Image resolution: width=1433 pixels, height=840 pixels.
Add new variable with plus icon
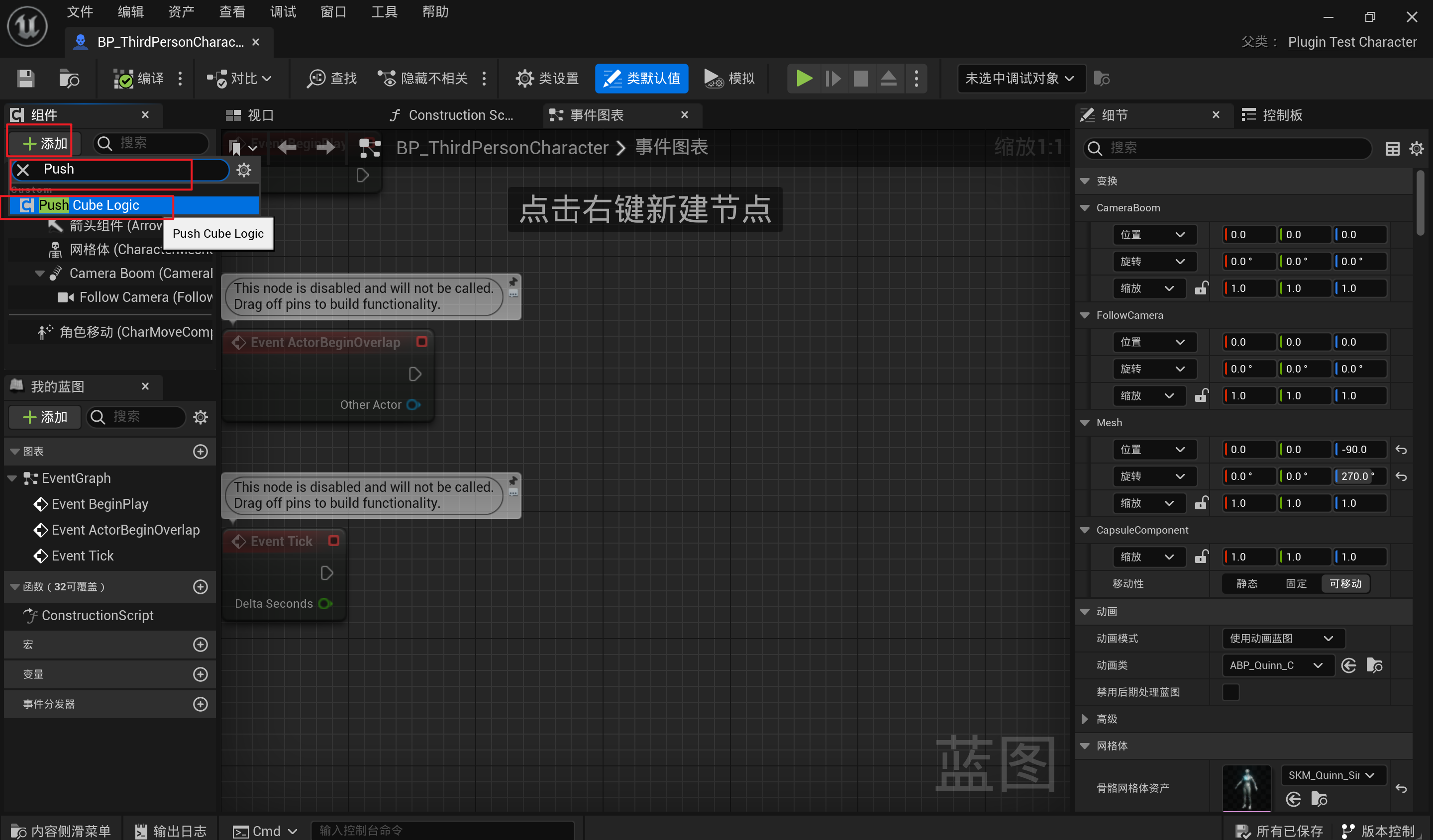pos(200,674)
